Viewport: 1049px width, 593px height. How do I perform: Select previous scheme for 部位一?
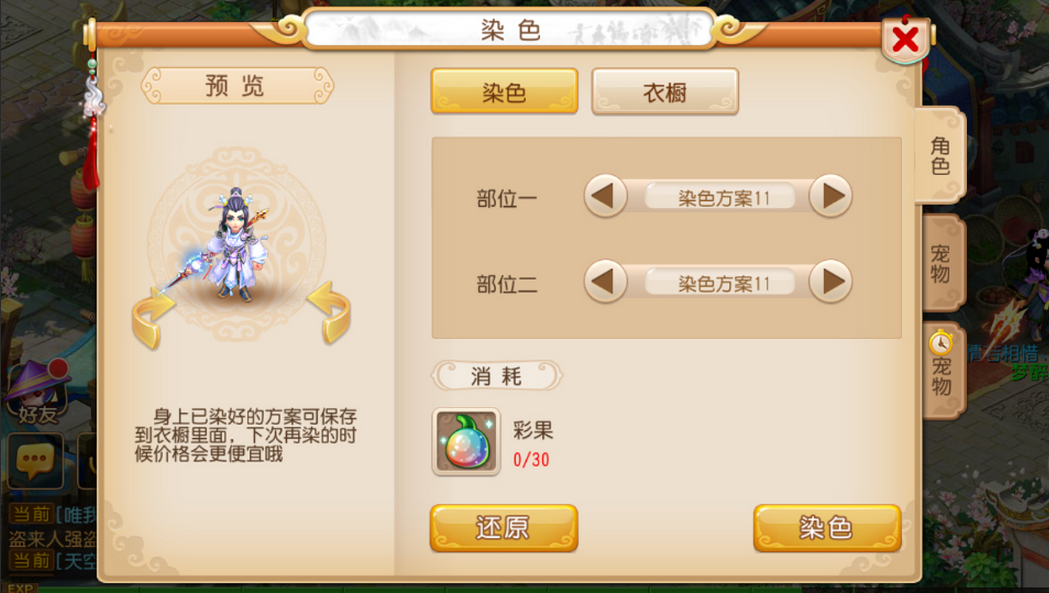[x=605, y=197]
